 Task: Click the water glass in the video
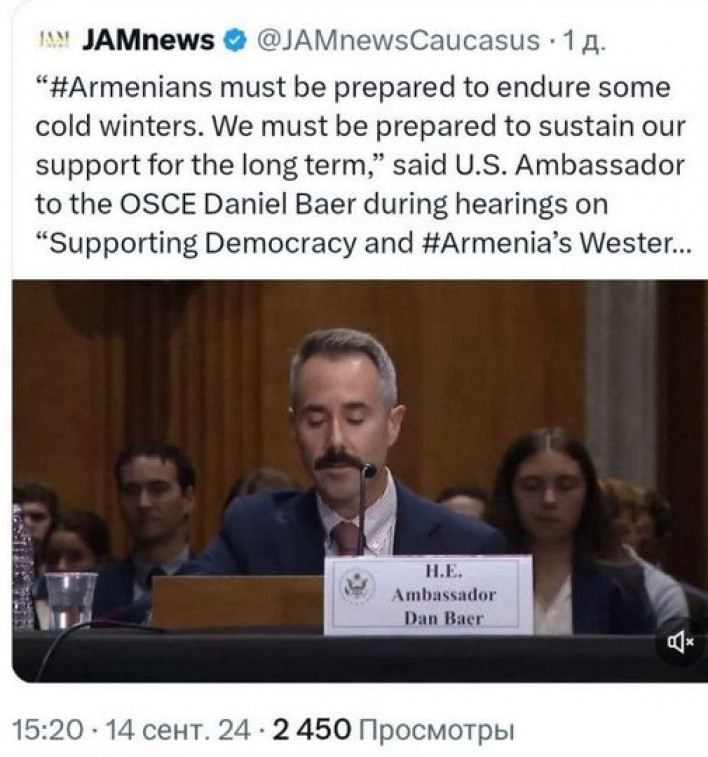pos(71,600)
